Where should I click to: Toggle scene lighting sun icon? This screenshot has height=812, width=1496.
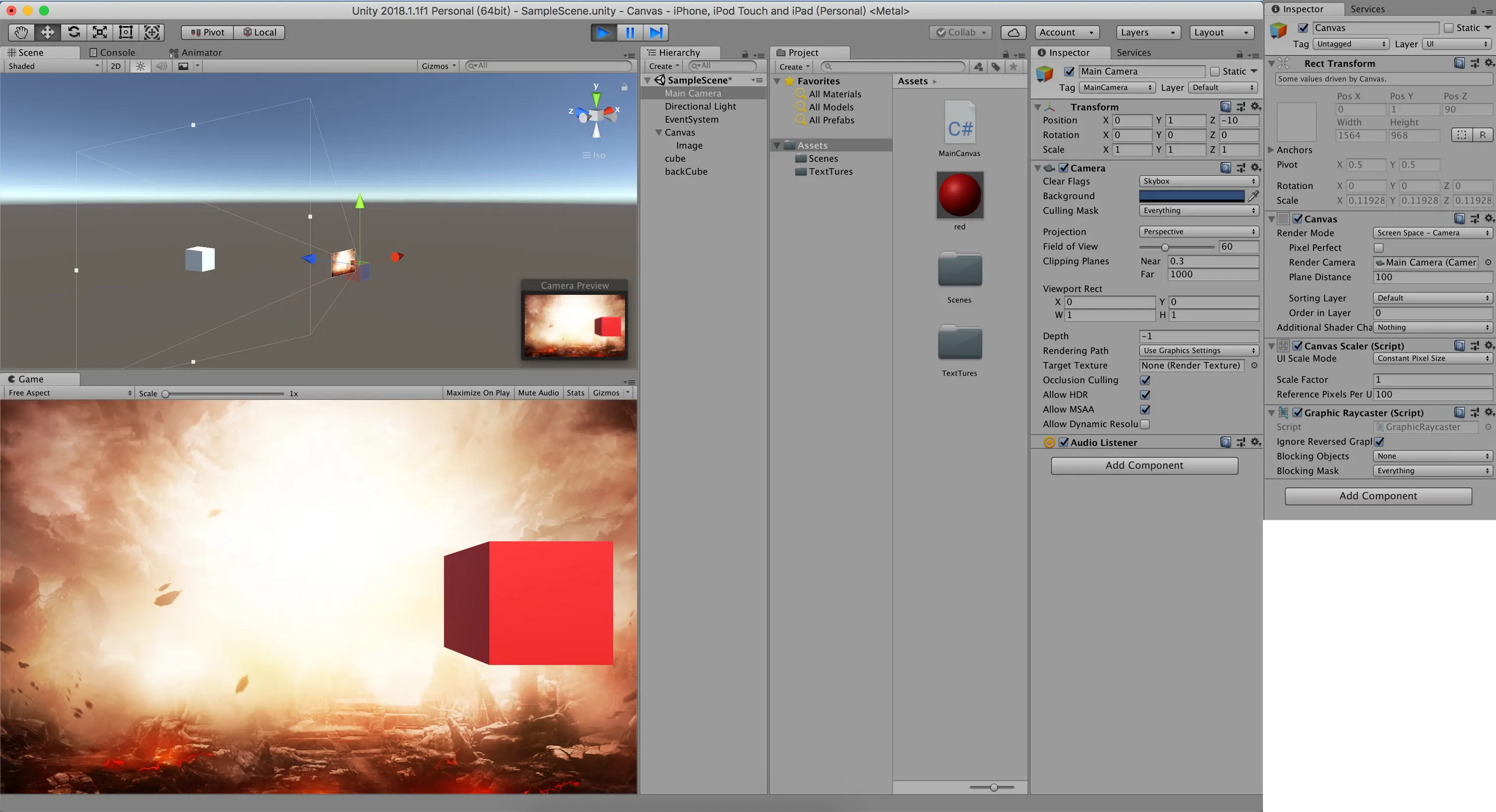[140, 66]
